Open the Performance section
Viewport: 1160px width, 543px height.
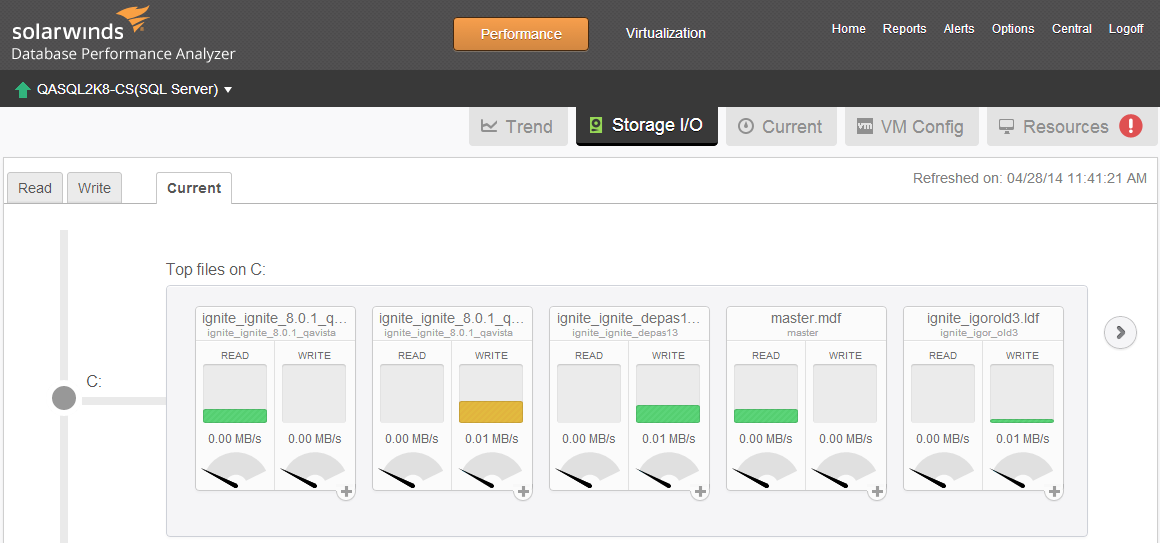[x=521, y=34]
